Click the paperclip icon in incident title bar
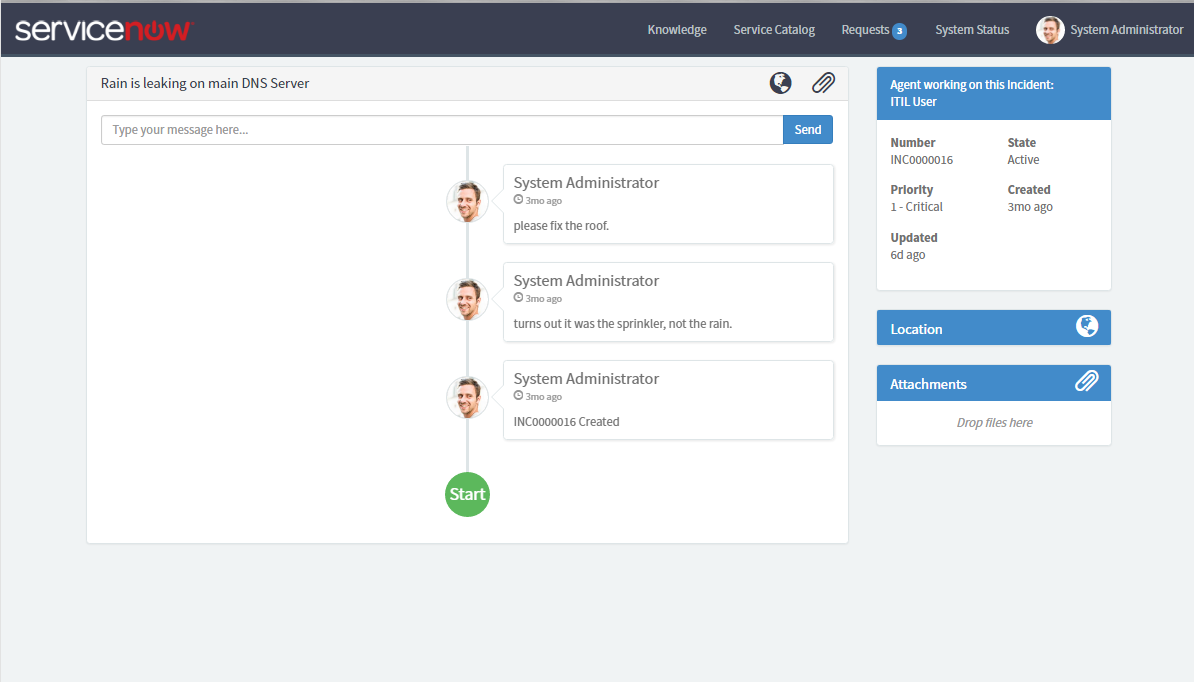The image size is (1194, 682). [823, 83]
